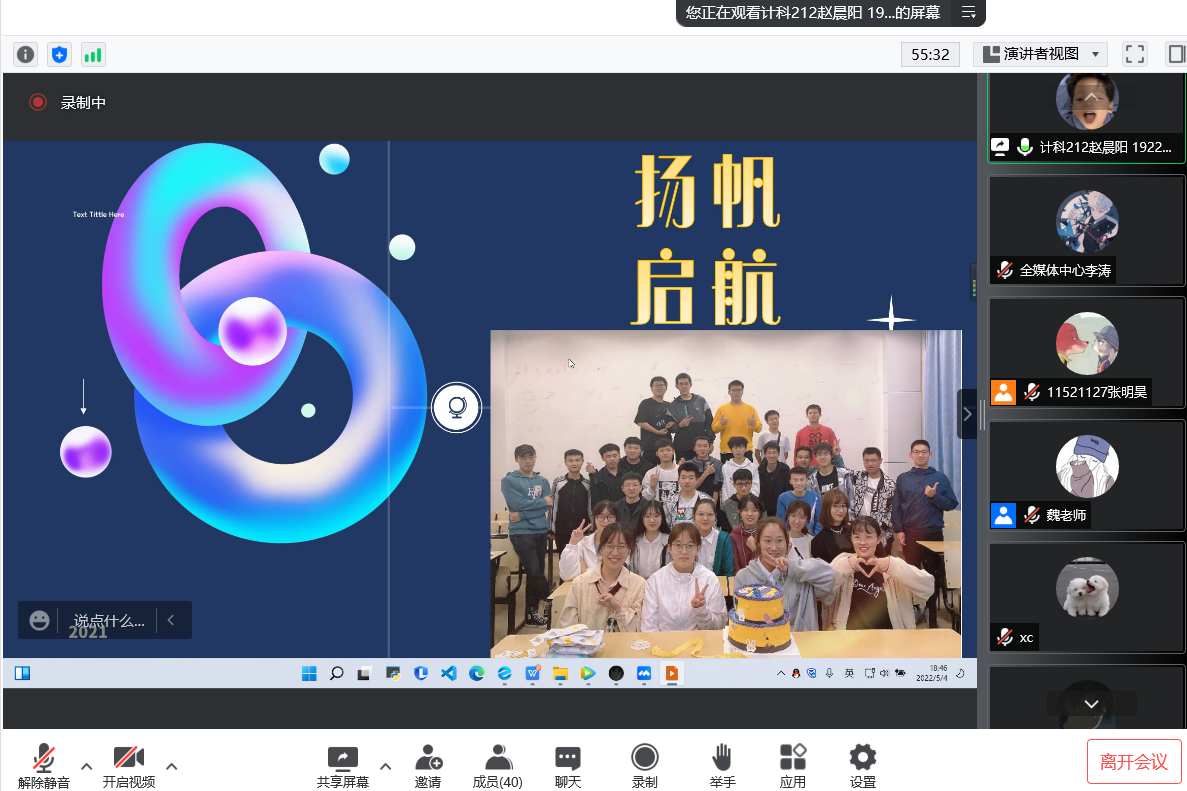Open the Invite (邀请) icon

(x=428, y=766)
